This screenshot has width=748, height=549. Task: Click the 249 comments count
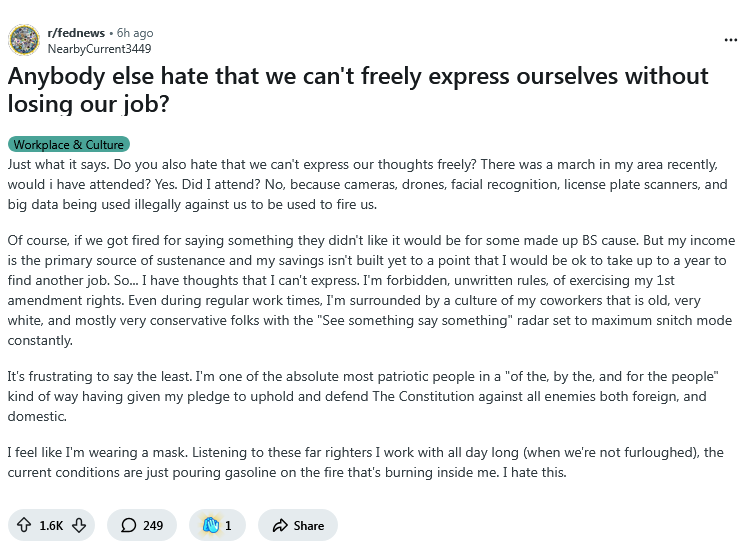click(x=153, y=525)
